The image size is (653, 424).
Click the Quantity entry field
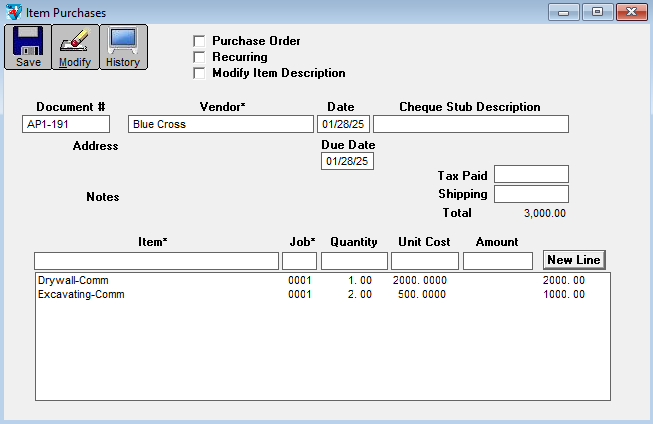point(354,261)
